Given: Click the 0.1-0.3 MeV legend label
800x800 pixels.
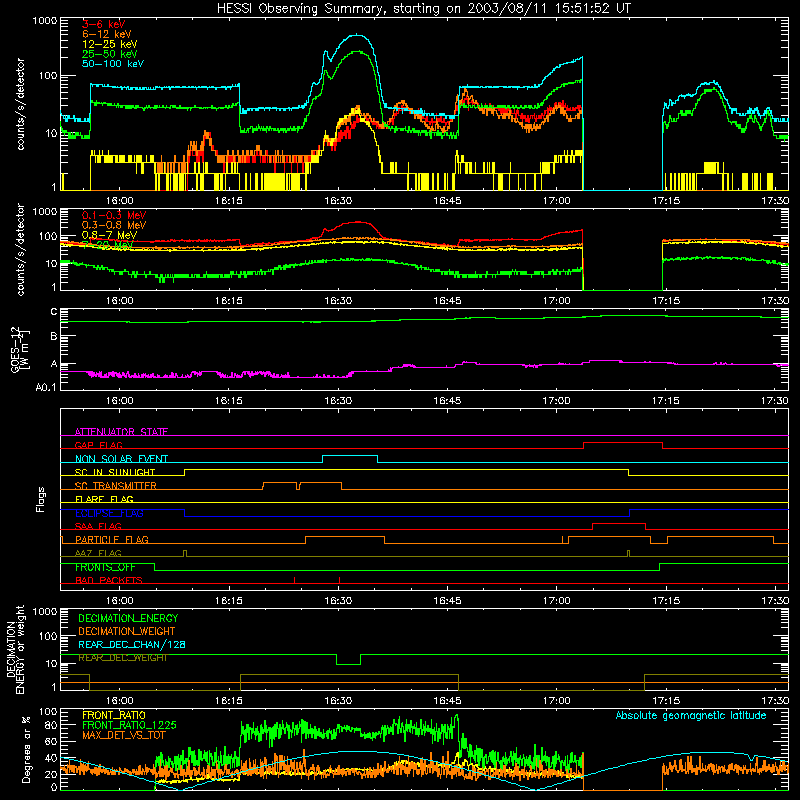Looking at the screenshot, I should click(114, 215).
